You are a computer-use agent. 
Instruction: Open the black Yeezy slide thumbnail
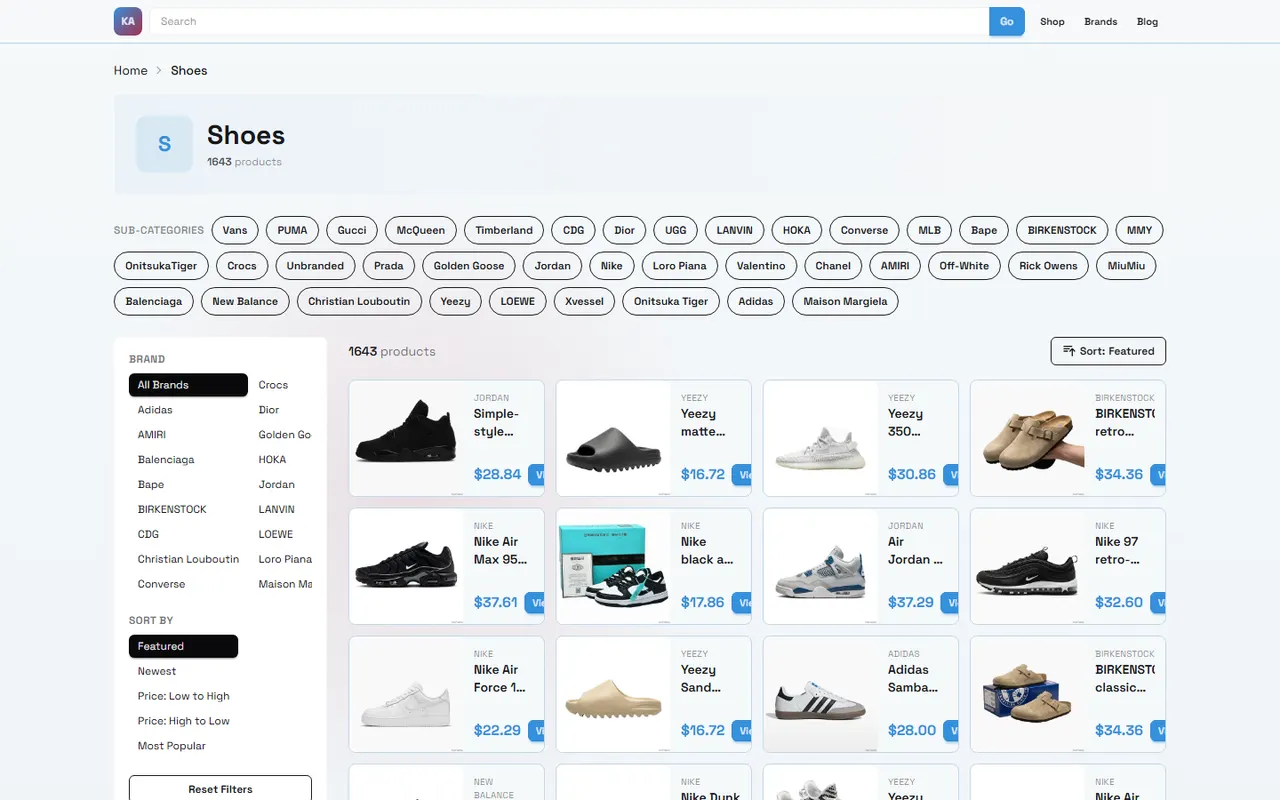[x=614, y=438]
